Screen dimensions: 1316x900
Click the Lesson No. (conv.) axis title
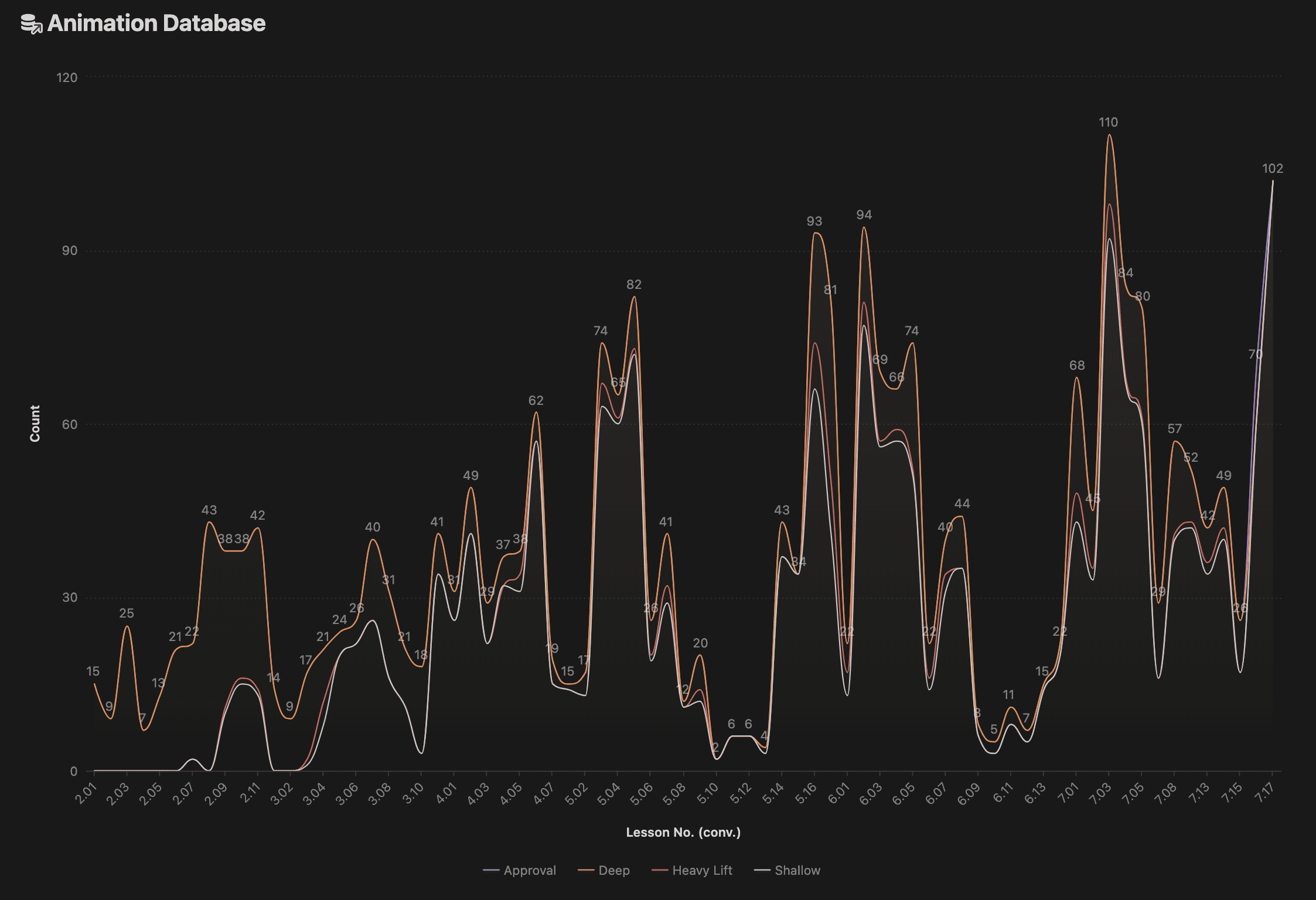pyautogui.click(x=683, y=833)
